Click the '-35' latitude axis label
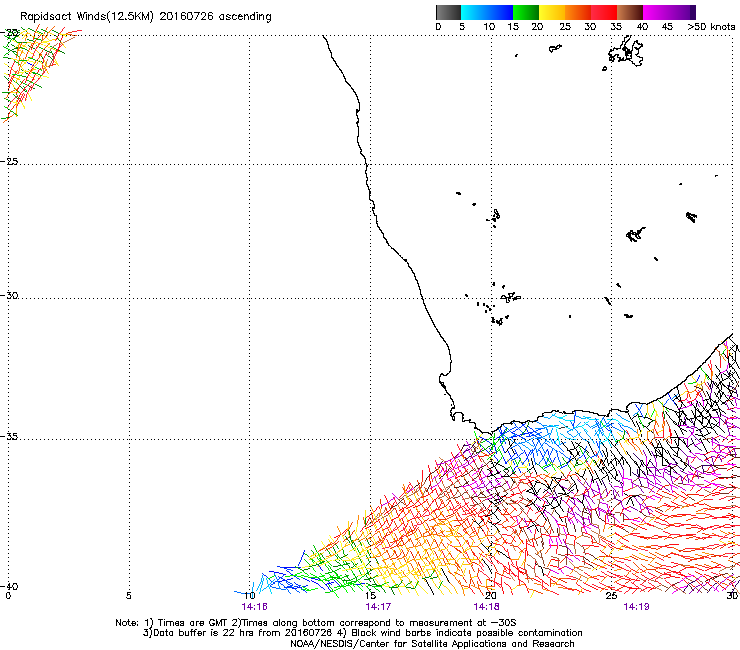 pyautogui.click(x=10, y=437)
